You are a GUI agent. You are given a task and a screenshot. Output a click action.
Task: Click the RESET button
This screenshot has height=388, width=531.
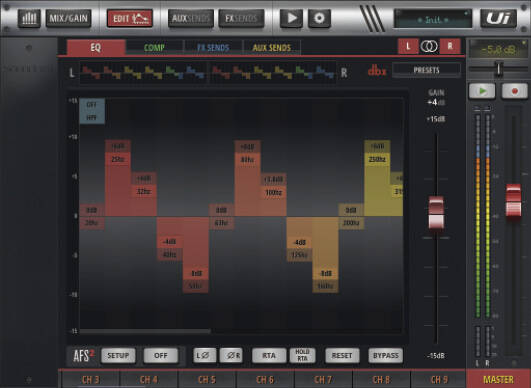click(342, 355)
